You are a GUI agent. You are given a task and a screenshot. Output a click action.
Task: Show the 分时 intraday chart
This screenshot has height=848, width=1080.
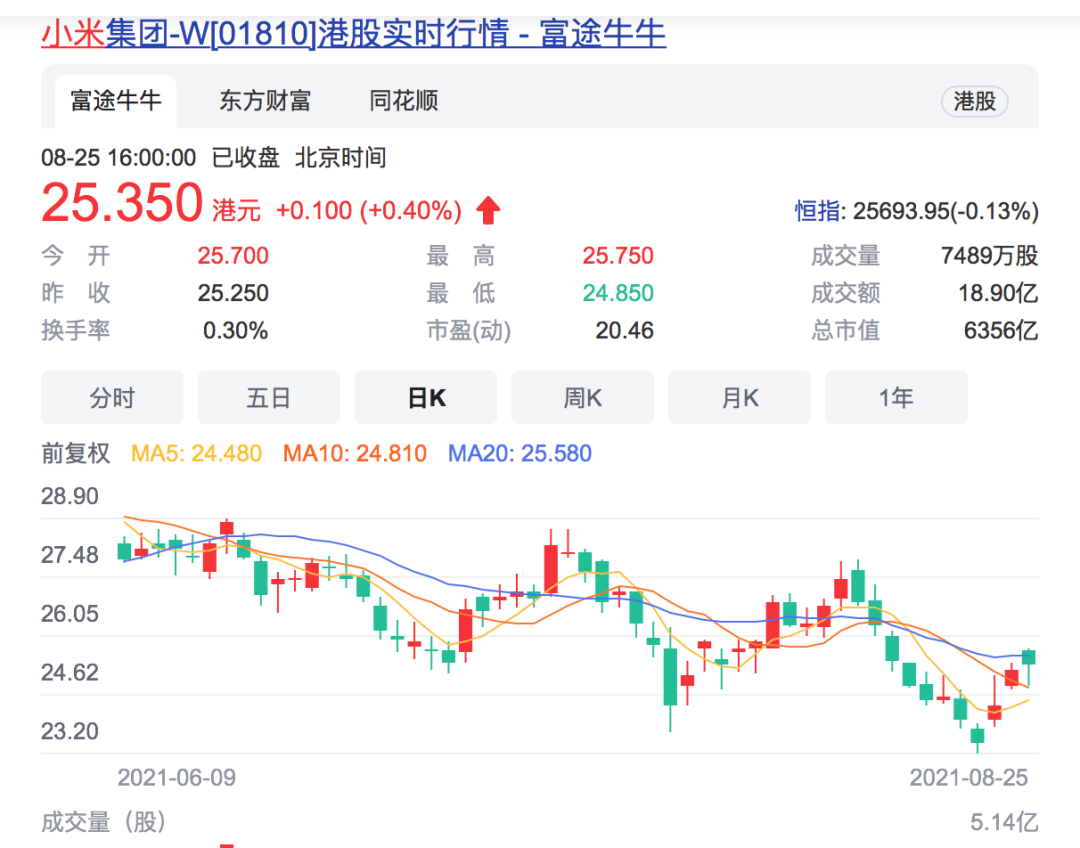112,398
